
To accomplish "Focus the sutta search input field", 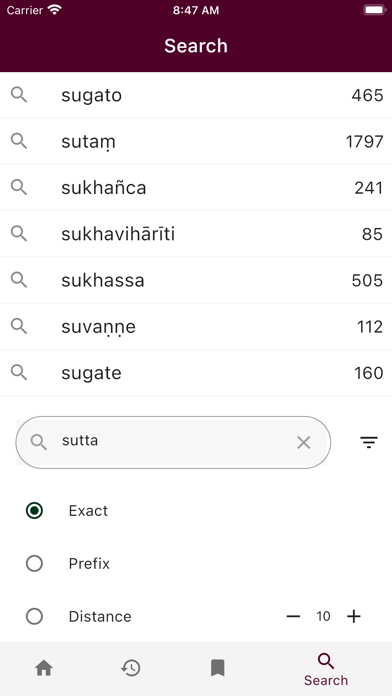I will 173,442.
